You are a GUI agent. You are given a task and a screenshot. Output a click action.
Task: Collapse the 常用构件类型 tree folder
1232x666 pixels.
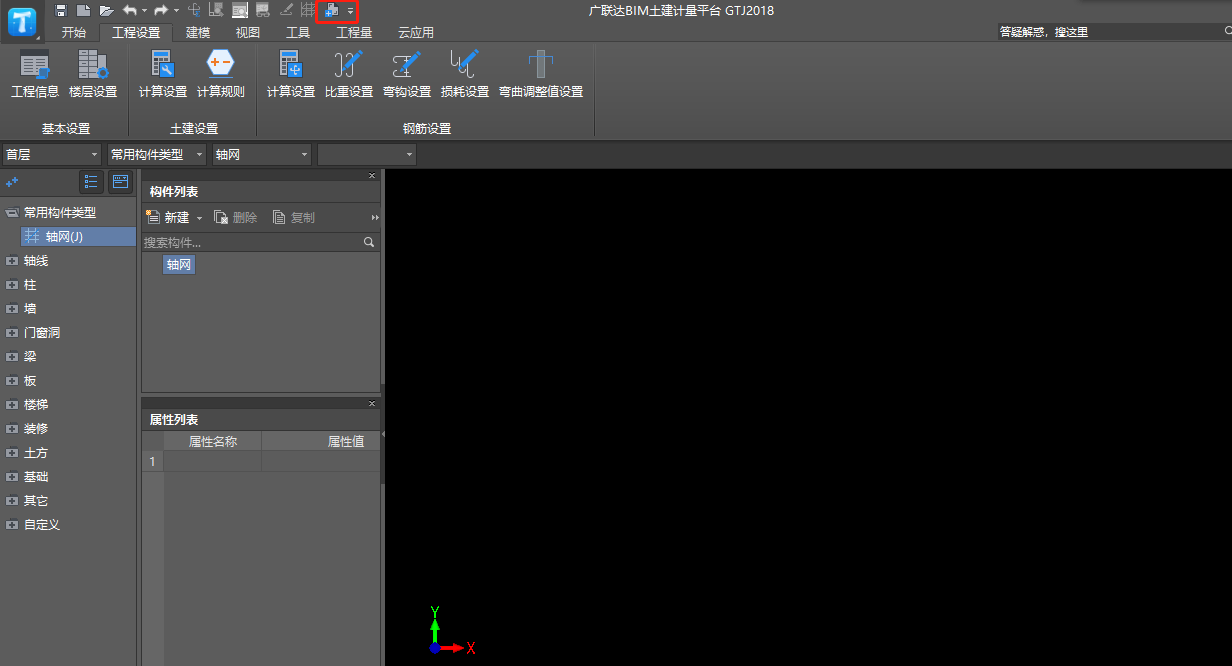click(12, 213)
